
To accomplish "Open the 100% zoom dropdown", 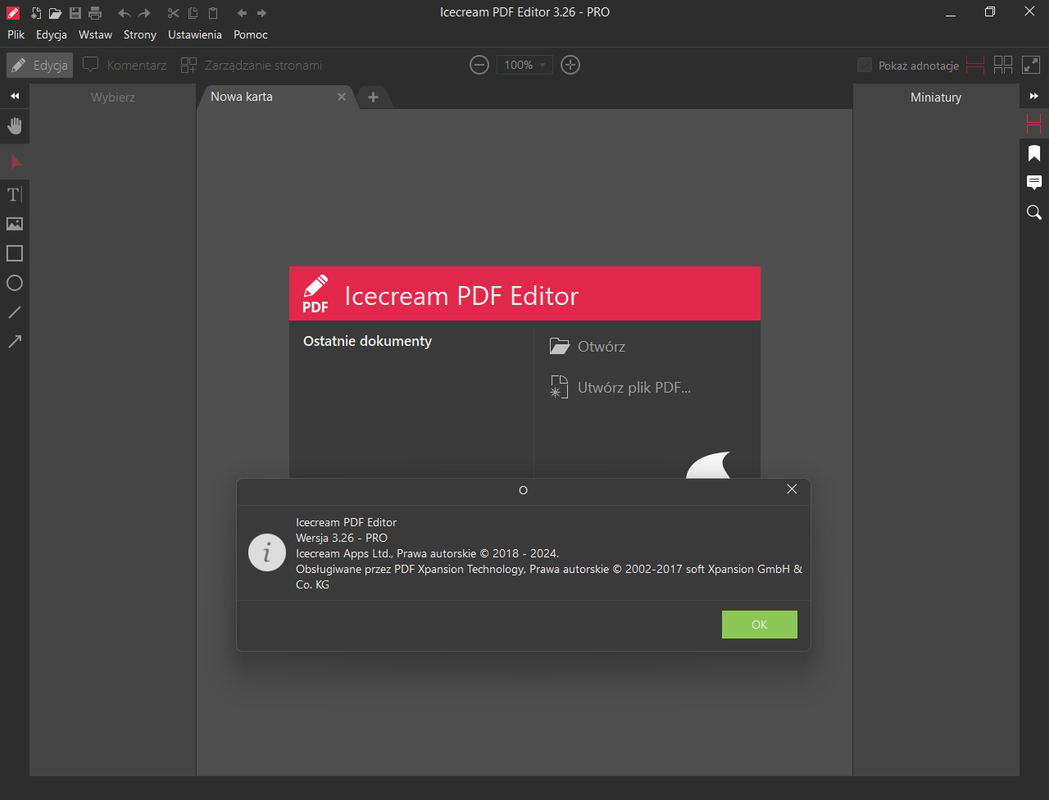I will tap(524, 65).
